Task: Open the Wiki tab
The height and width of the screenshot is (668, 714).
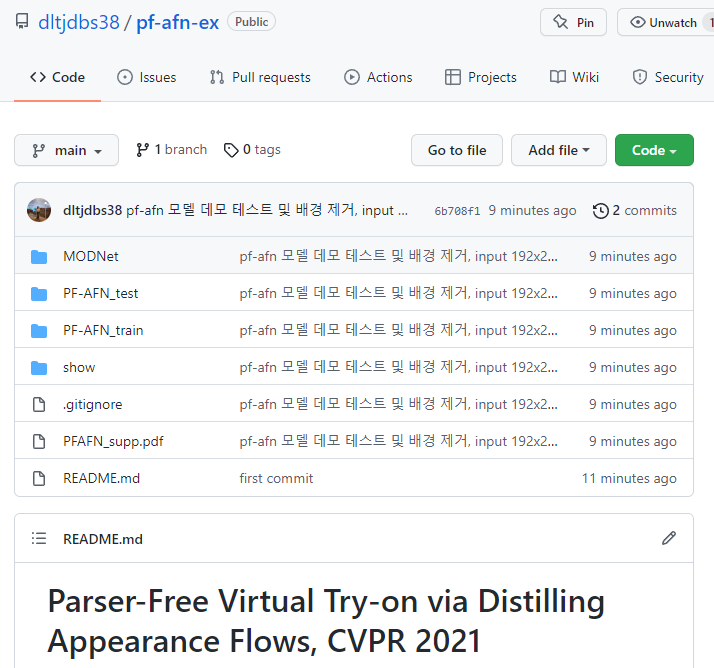Action: [574, 77]
